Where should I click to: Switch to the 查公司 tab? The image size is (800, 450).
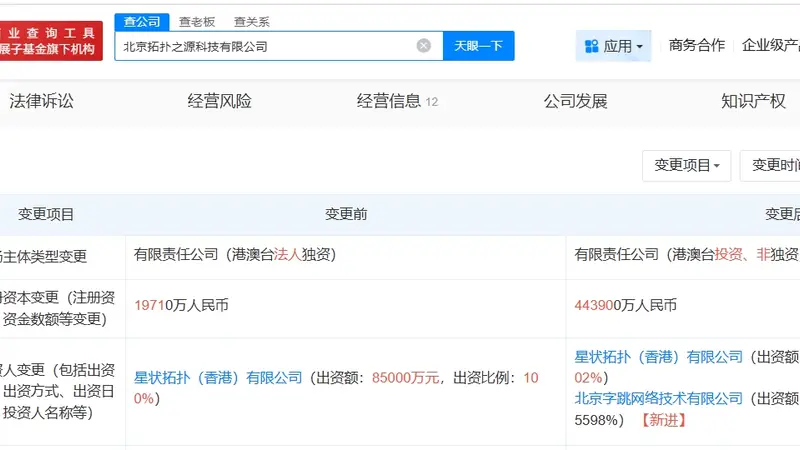tap(142, 22)
